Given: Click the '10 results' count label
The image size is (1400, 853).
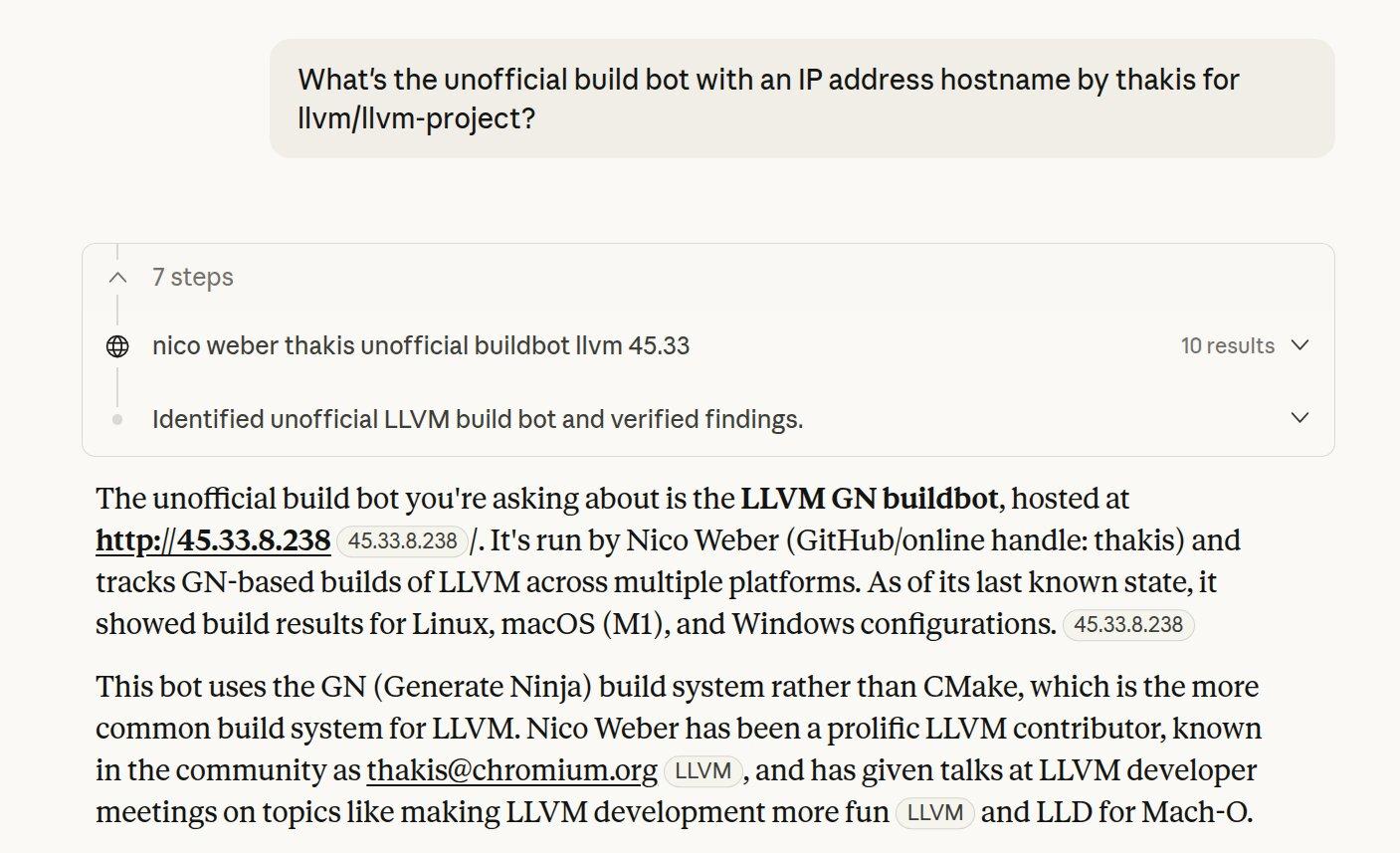Looking at the screenshot, I should (1227, 346).
